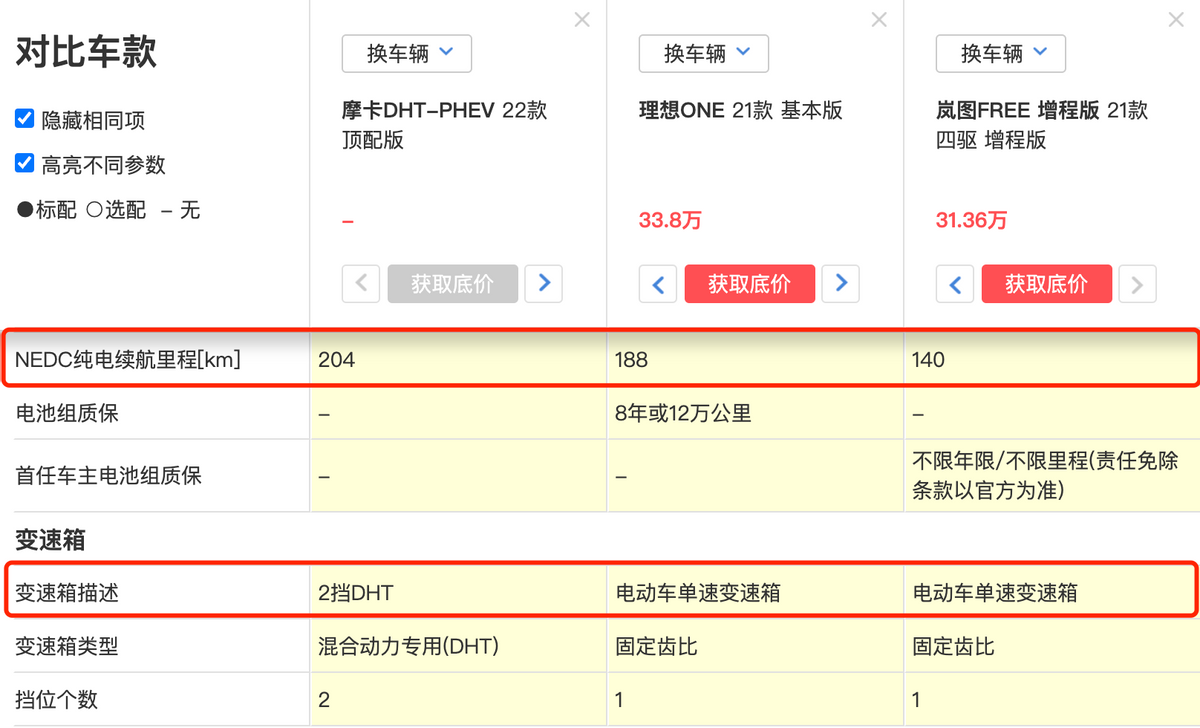The height and width of the screenshot is (728, 1200).
Task: Move 岚图FREE column left with arrow
Action: click(955, 284)
